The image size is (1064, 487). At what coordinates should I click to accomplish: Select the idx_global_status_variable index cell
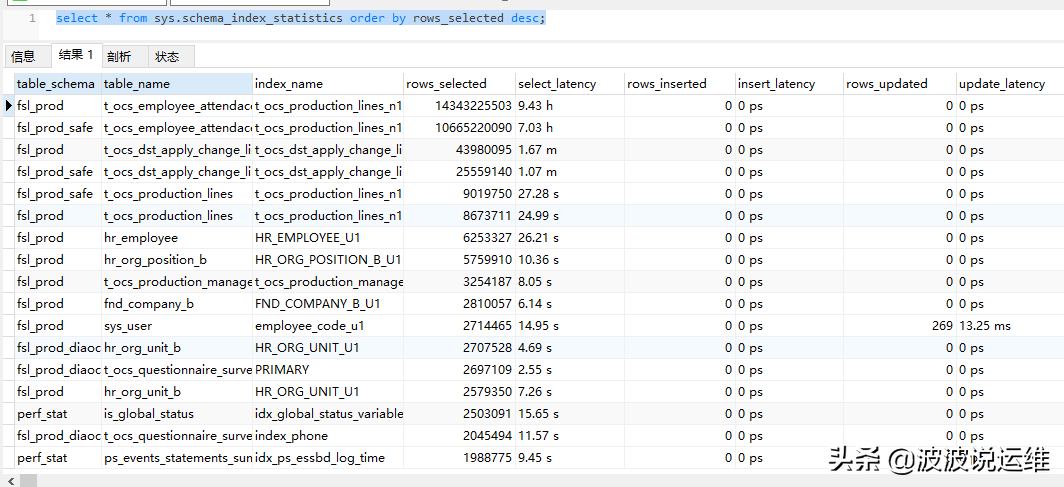(328, 414)
